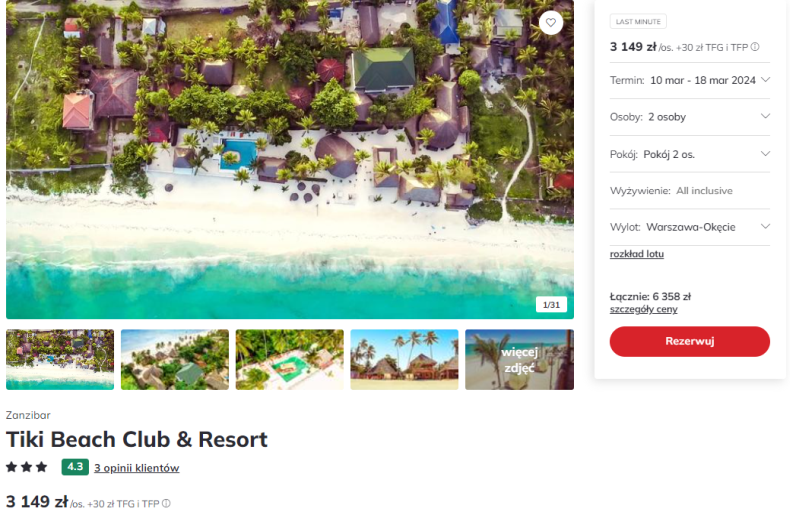Open 3 opinii klientów reviews link
The height and width of the screenshot is (518, 790).
137,468
